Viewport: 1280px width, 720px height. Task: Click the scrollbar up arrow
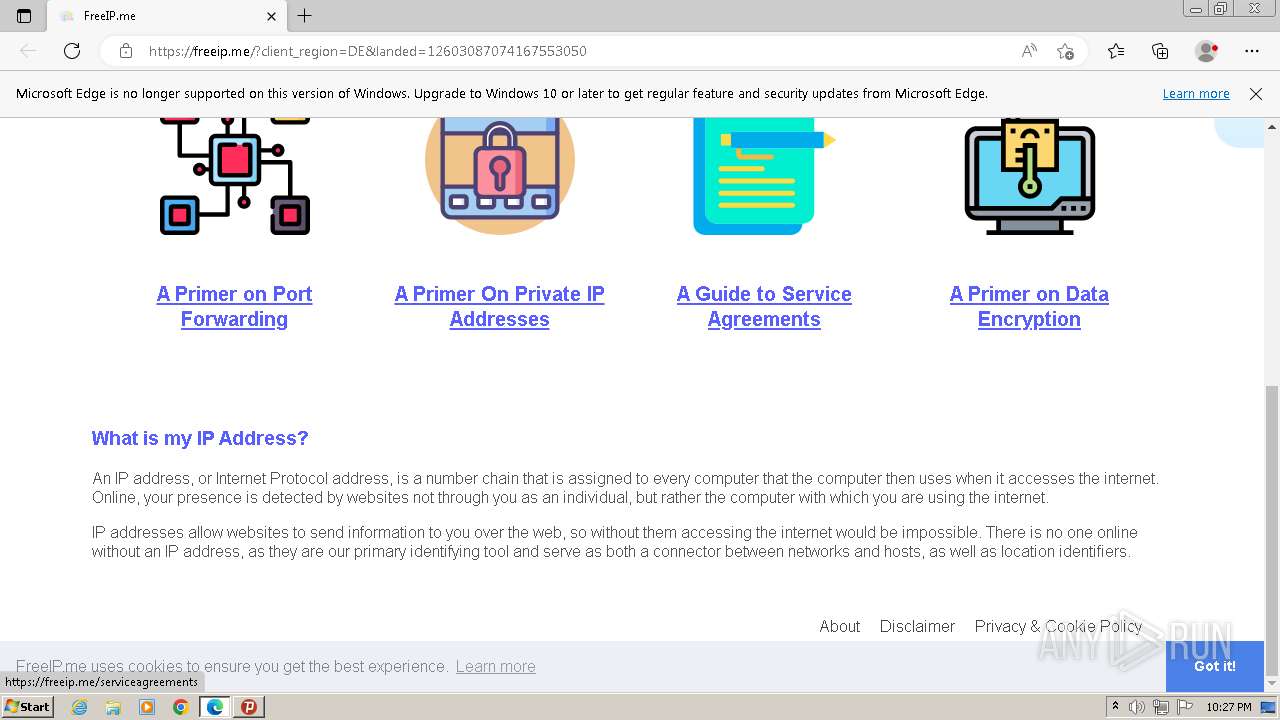point(1272,127)
